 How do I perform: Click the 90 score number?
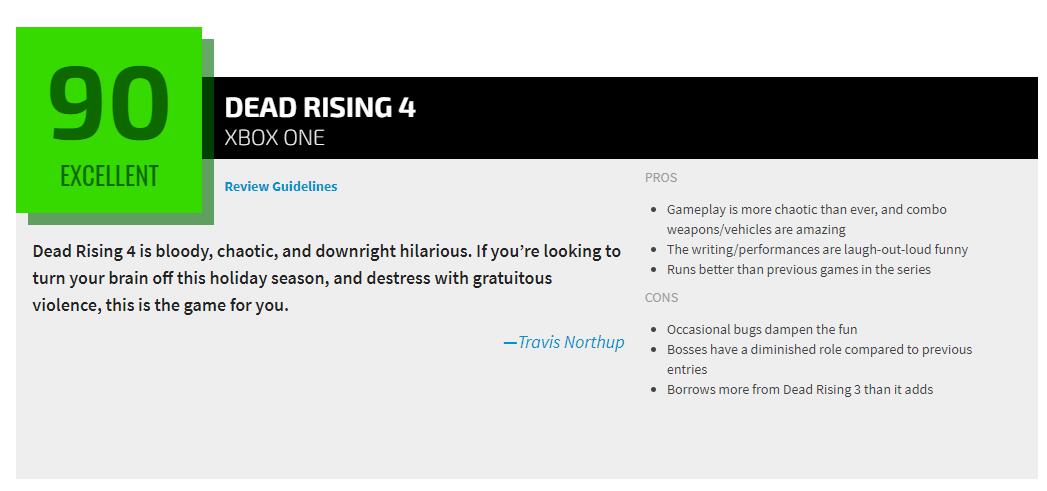[x=109, y=104]
